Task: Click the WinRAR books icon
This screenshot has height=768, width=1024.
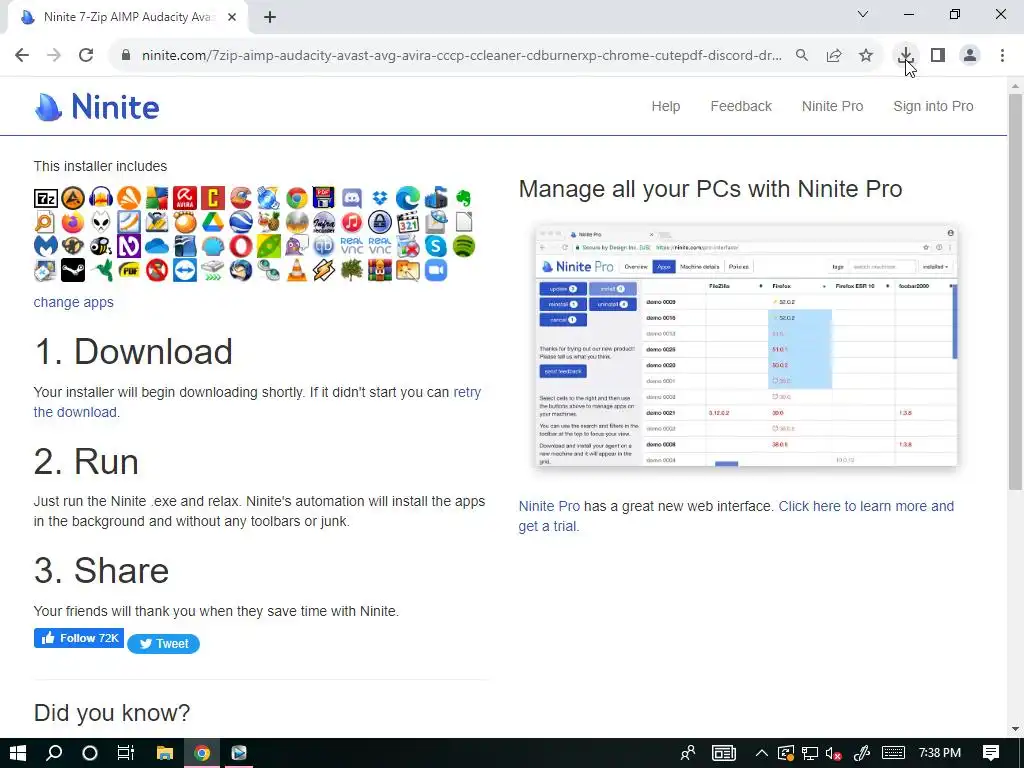Action: coord(380,270)
